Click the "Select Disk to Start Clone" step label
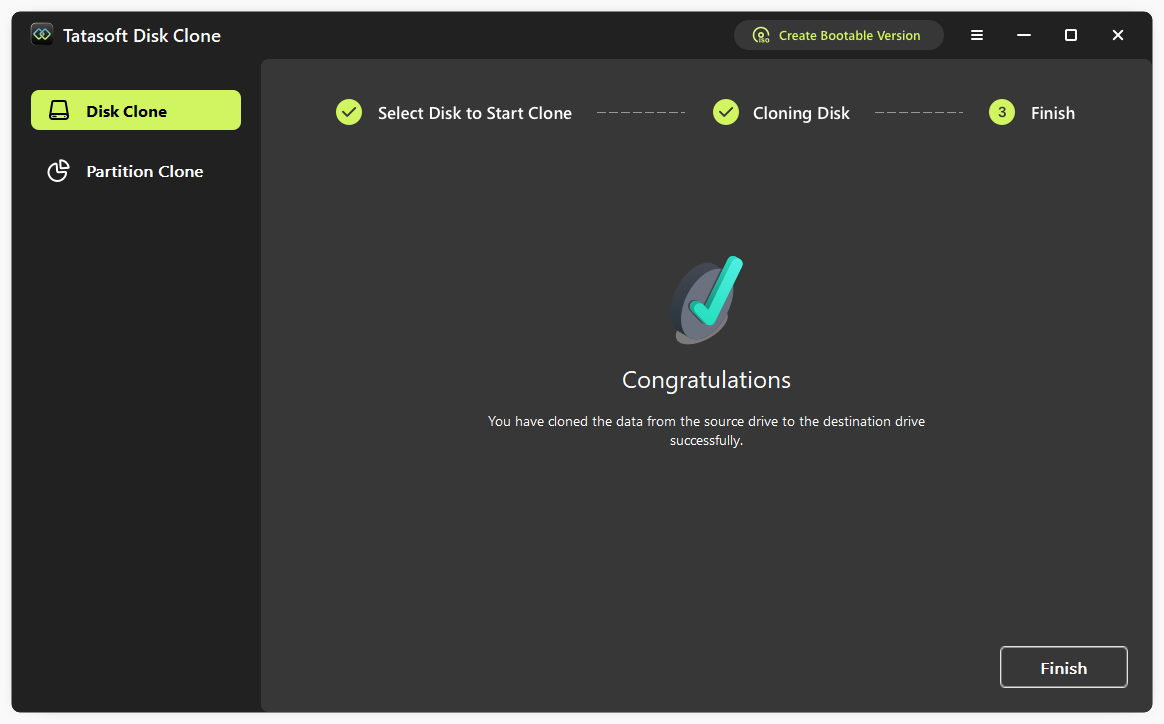 474,113
